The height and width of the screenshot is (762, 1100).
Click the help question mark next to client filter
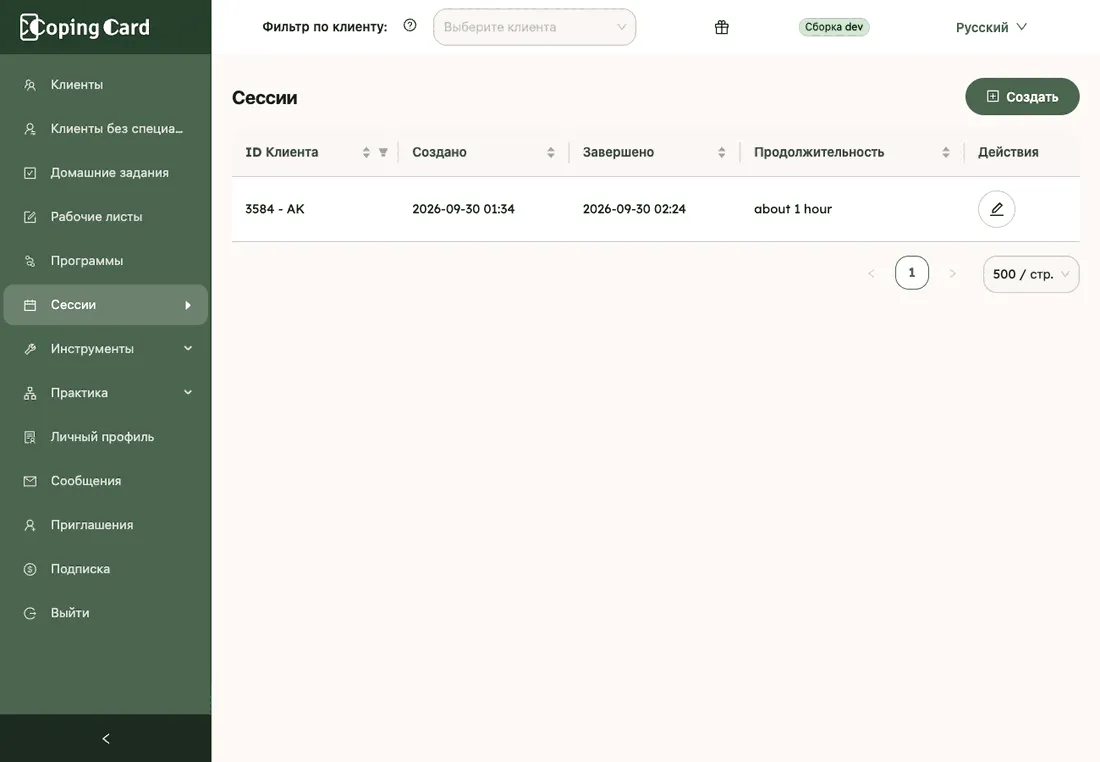410,26
